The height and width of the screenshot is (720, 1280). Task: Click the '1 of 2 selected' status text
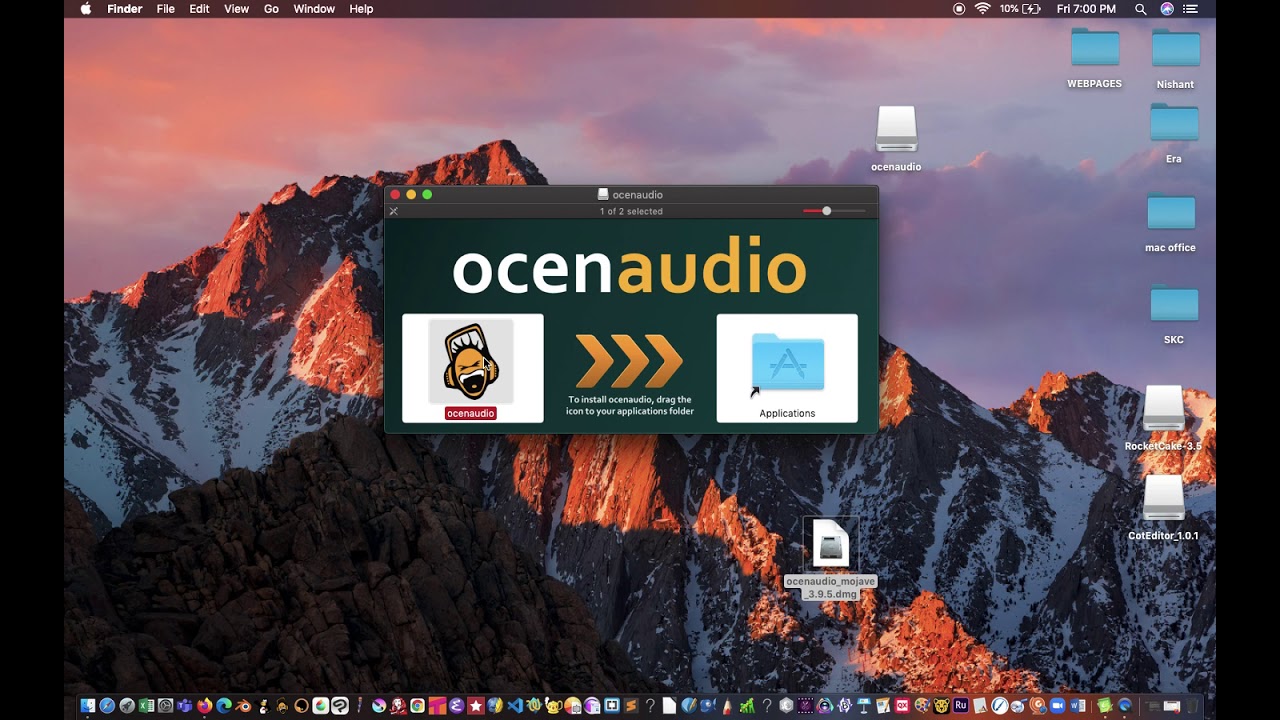pyautogui.click(x=631, y=211)
